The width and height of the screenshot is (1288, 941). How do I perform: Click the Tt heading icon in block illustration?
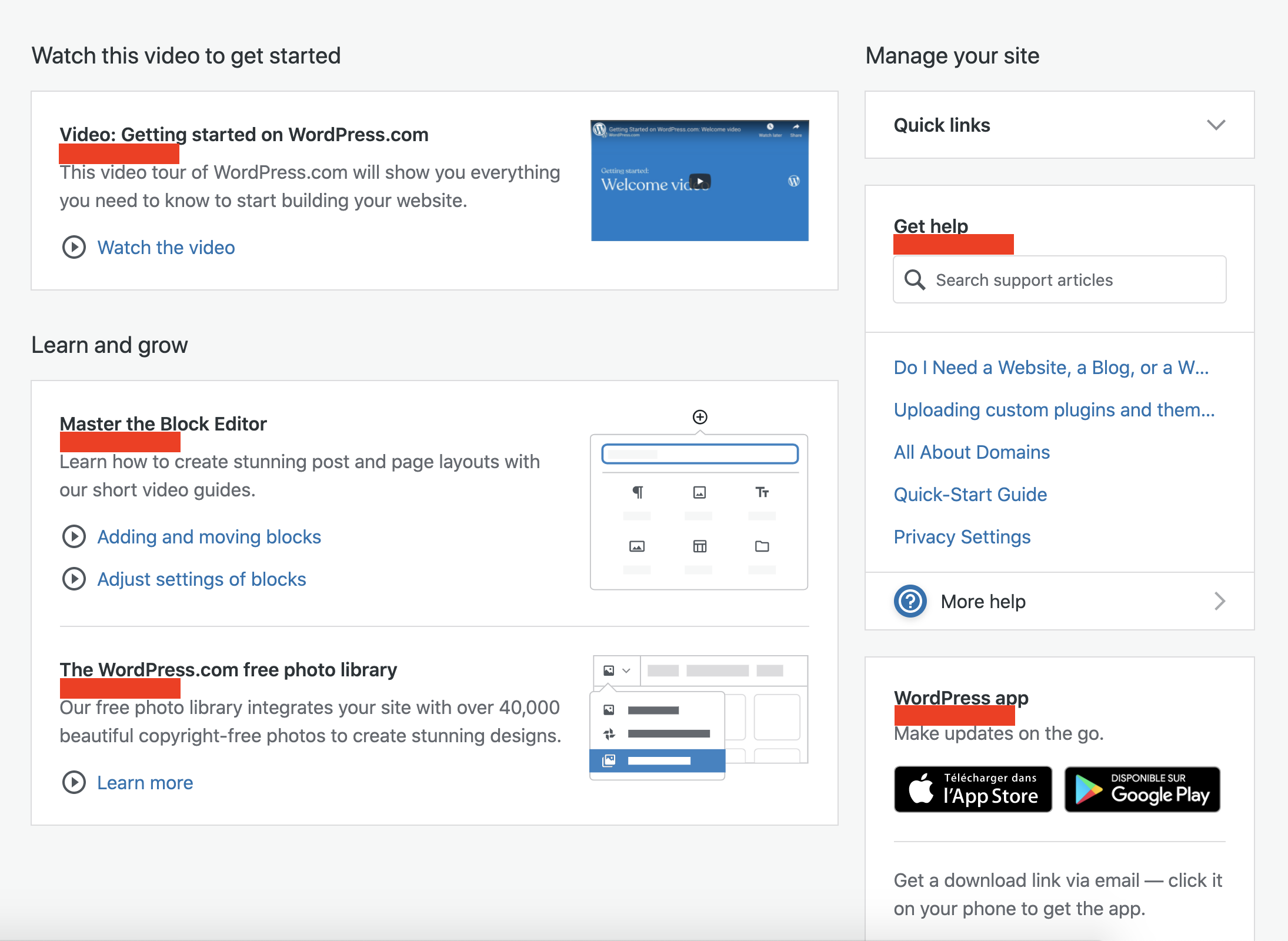point(762,492)
